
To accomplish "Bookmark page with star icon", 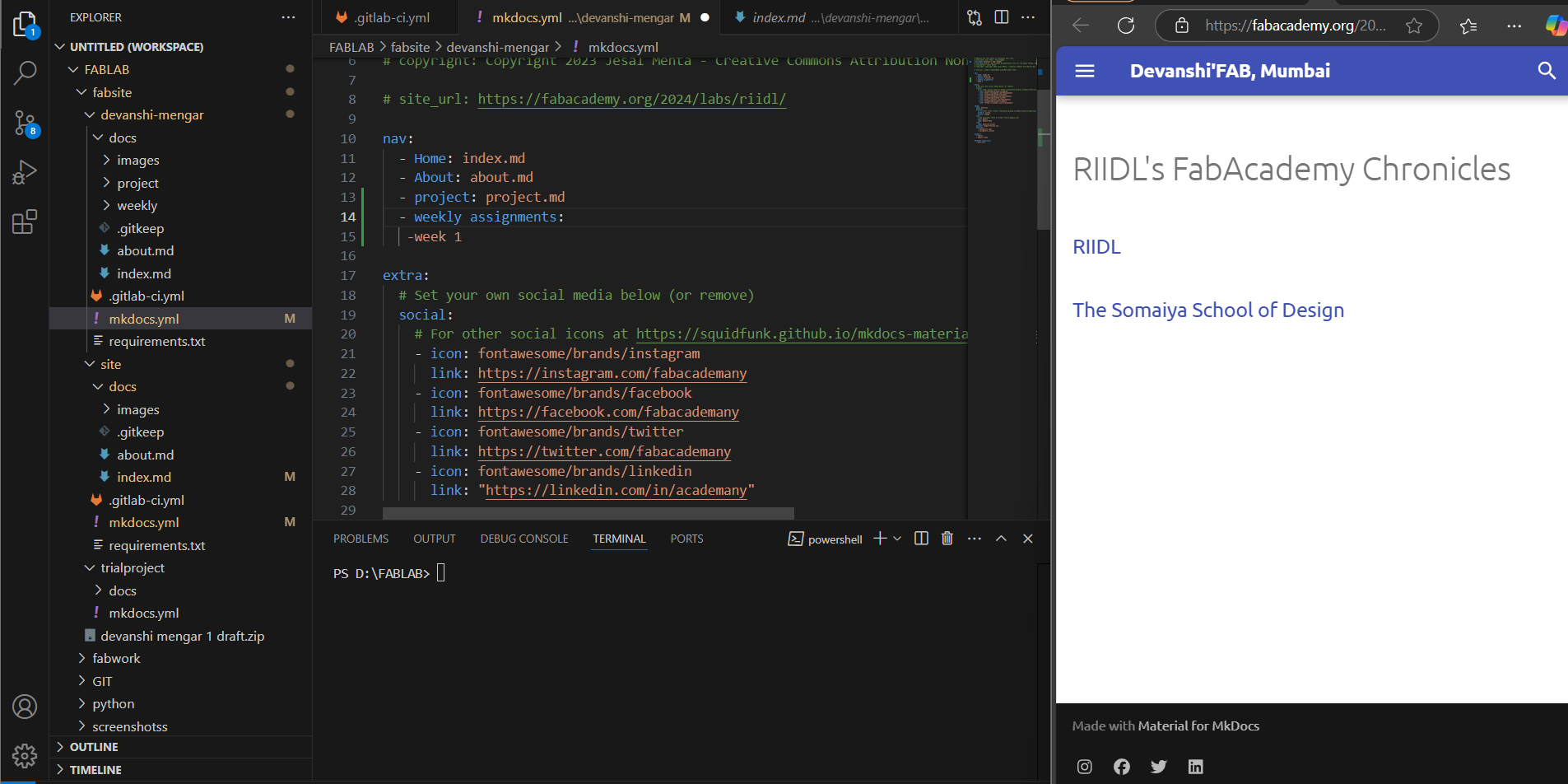I will pyautogui.click(x=1414, y=26).
